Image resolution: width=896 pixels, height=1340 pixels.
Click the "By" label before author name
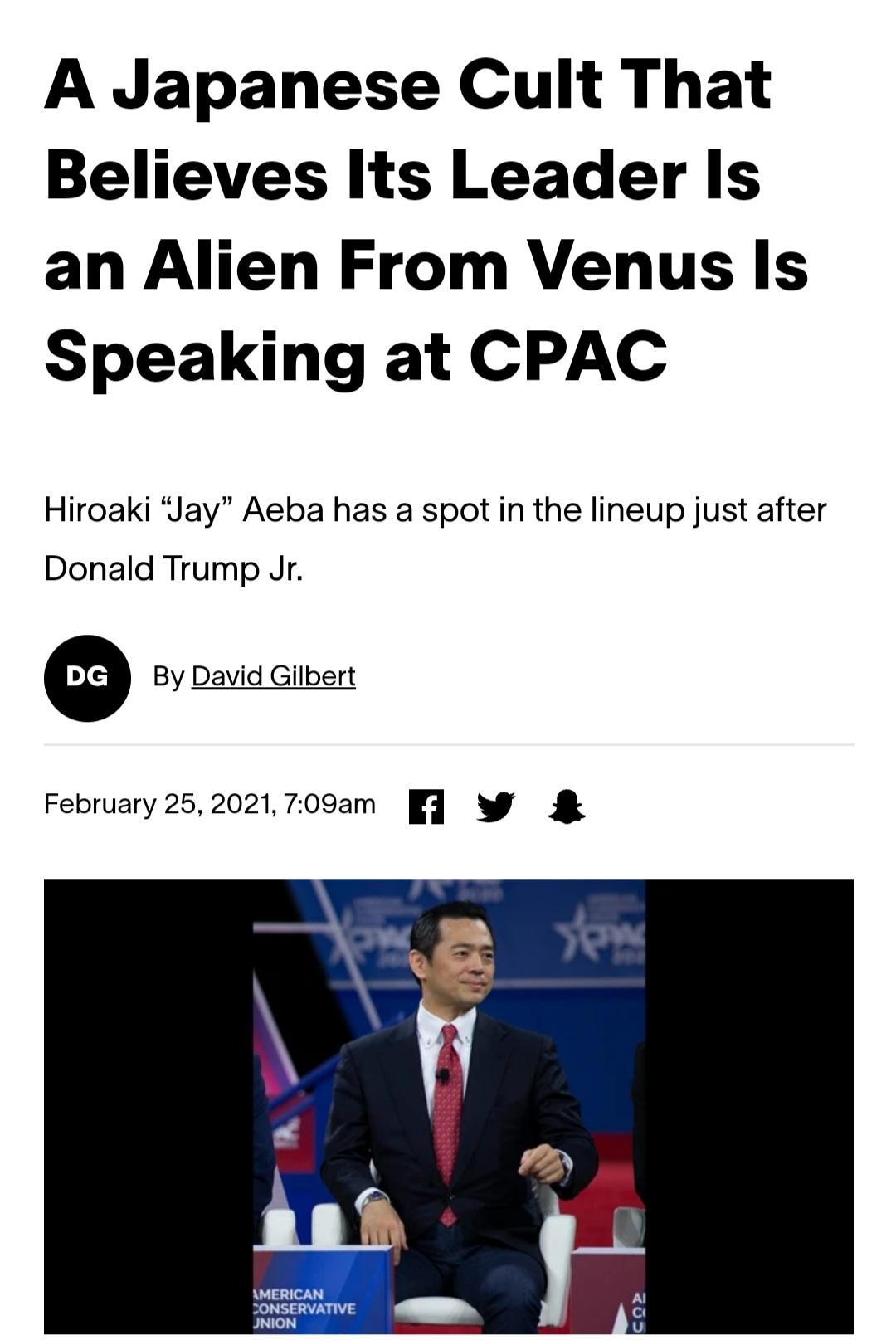point(168,676)
